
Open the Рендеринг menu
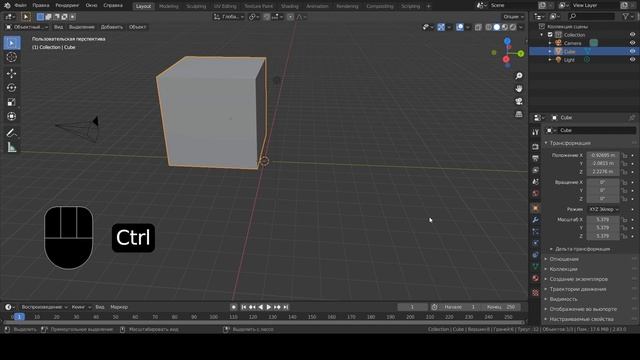tap(67, 6)
